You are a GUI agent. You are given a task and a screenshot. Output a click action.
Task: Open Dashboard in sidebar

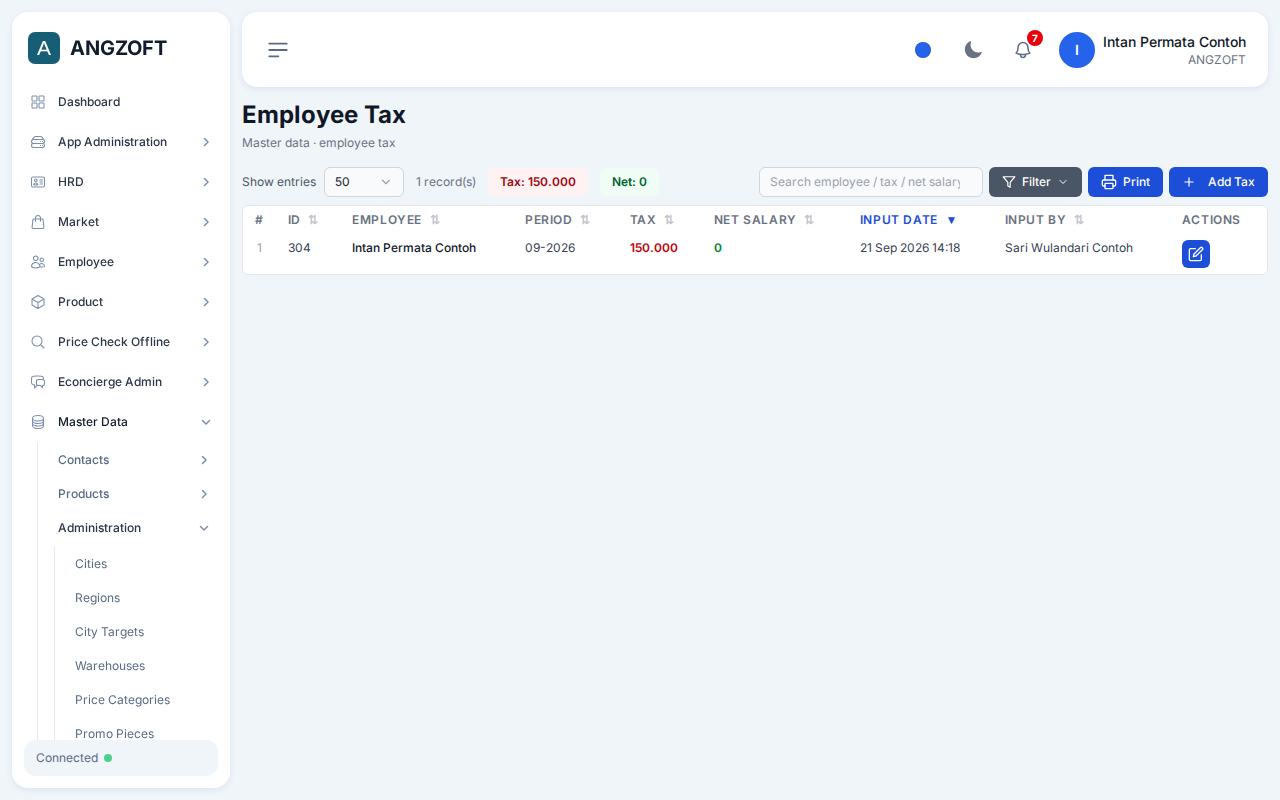pyautogui.click(x=121, y=102)
